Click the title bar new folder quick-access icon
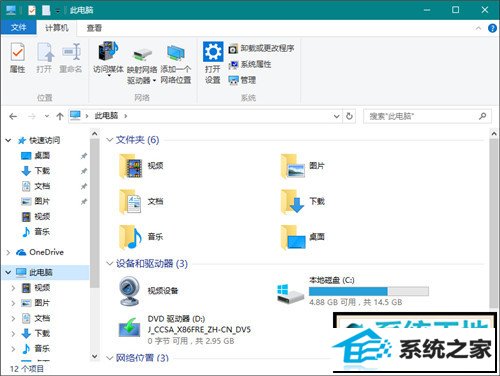Image resolution: width=500 pixels, height=376 pixels. pos(46,10)
